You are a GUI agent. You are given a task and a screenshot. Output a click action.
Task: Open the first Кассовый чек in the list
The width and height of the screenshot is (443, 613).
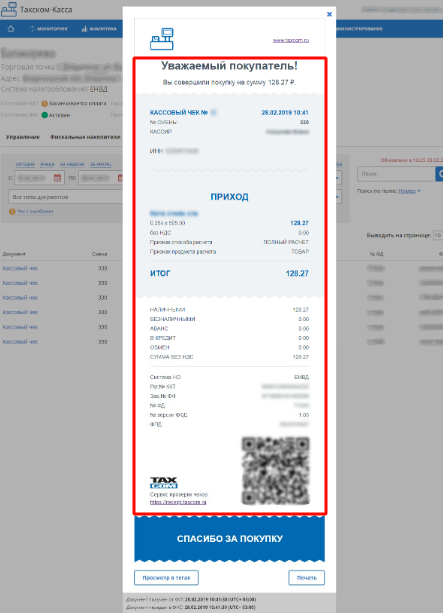tap(20, 268)
